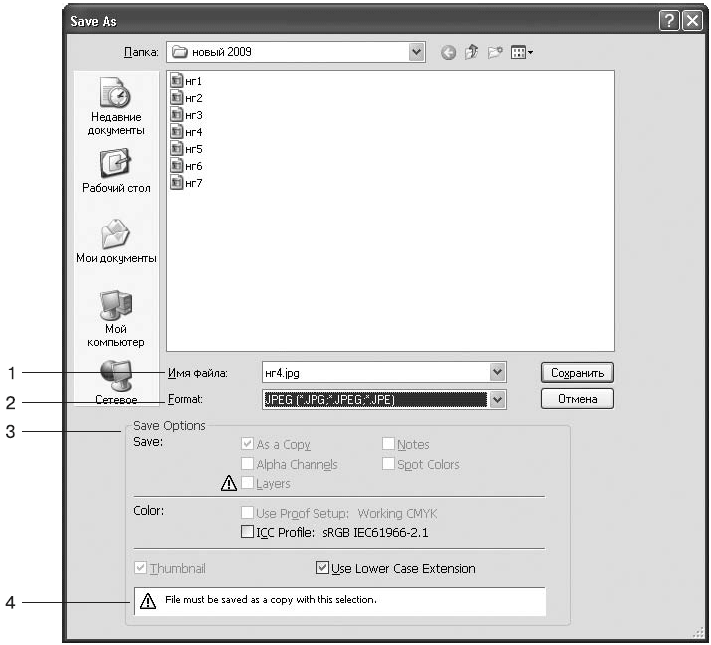711x645 pixels.
Task: Select Мой компьютер in places bar
Action: click(116, 314)
